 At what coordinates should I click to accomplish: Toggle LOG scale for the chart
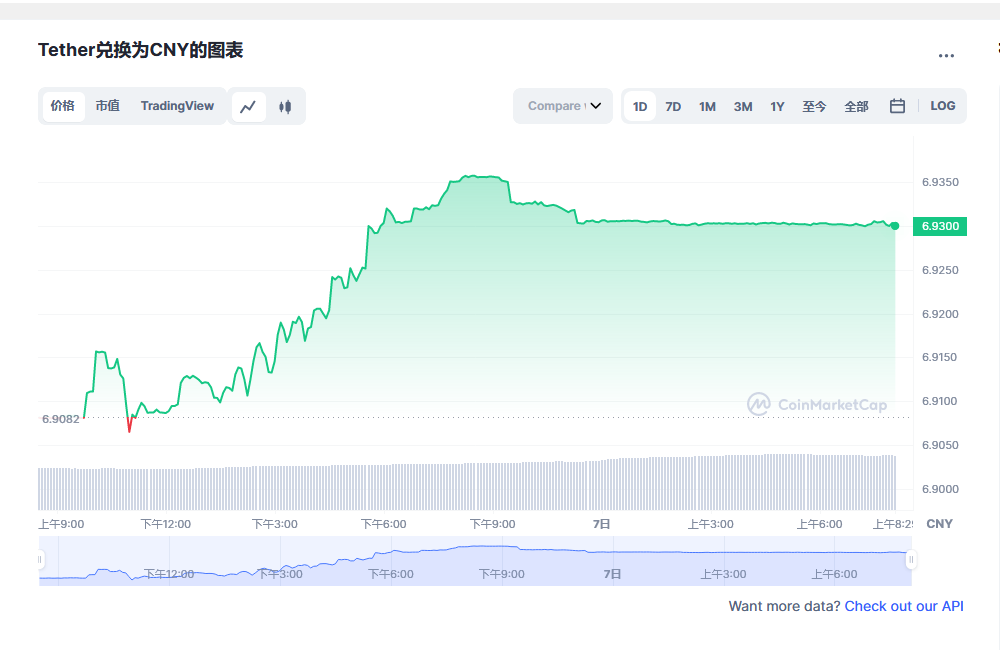(x=942, y=105)
